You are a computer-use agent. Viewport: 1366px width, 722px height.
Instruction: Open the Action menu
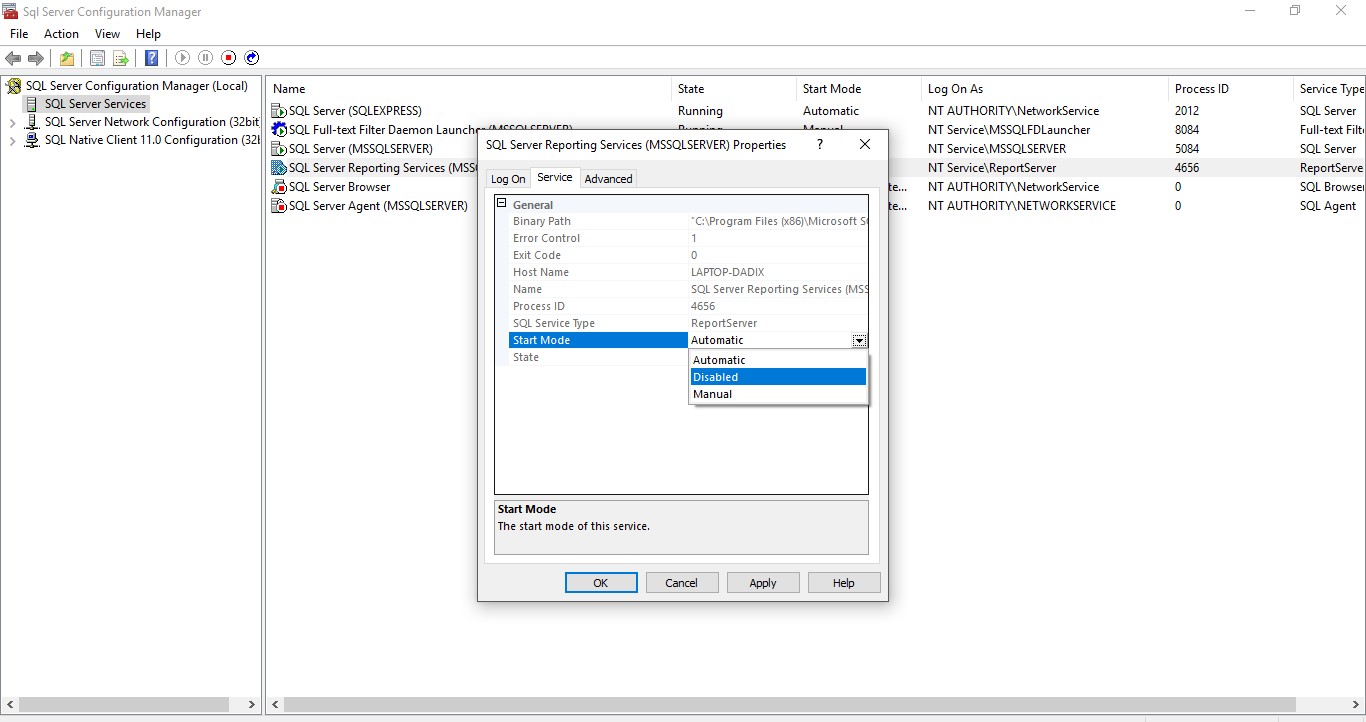click(x=61, y=34)
